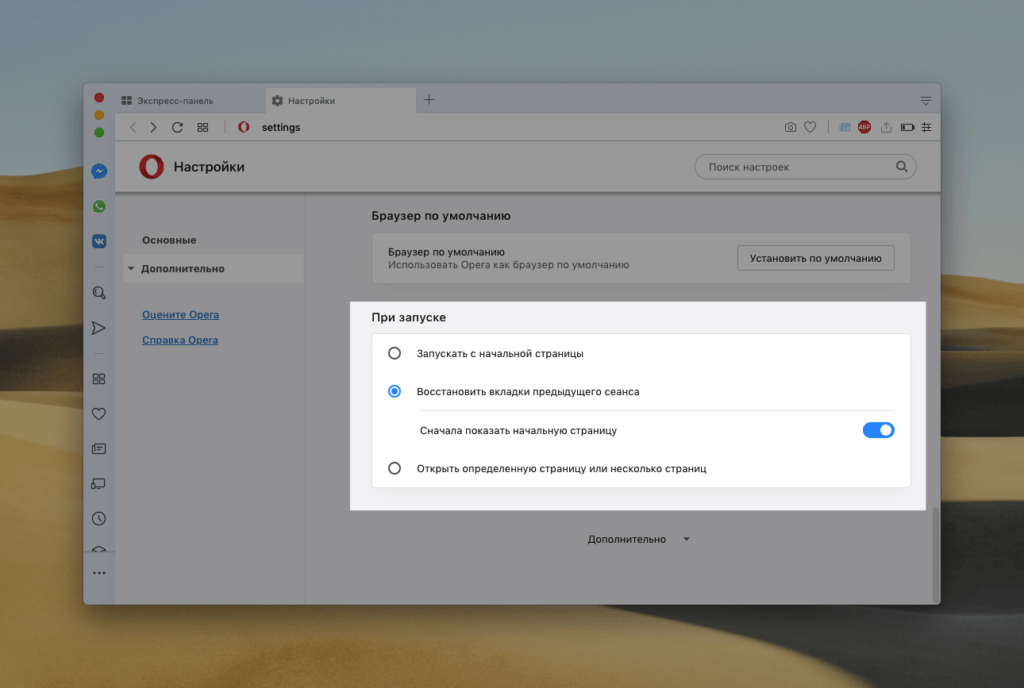Open synced tabs icon in the sidebar
Screen dimensions: 1024x688
(x=99, y=484)
